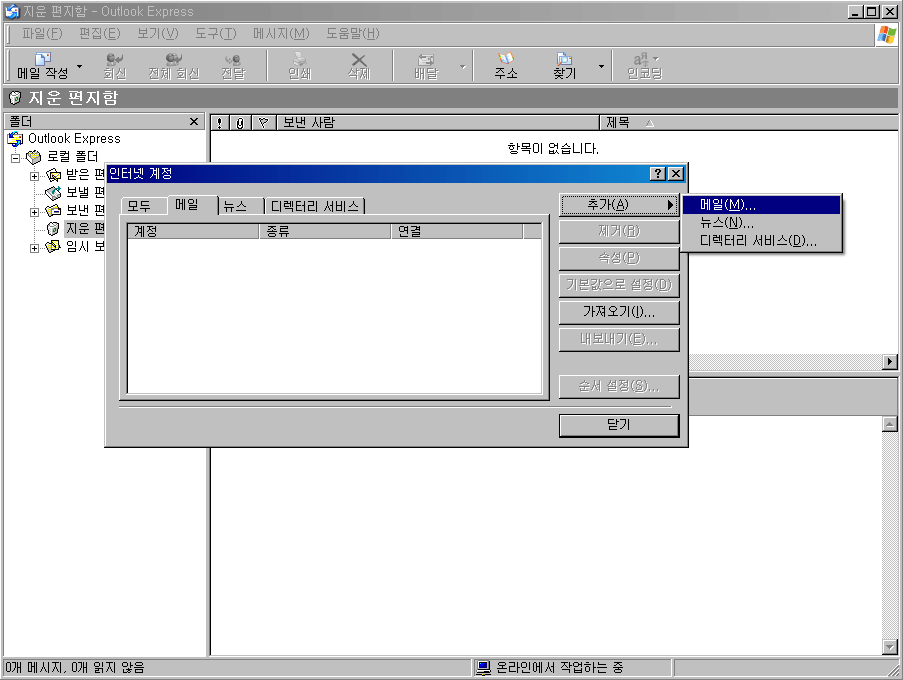Collapse the 로컬 폴더 tree node
903x680 pixels.
coord(16,158)
